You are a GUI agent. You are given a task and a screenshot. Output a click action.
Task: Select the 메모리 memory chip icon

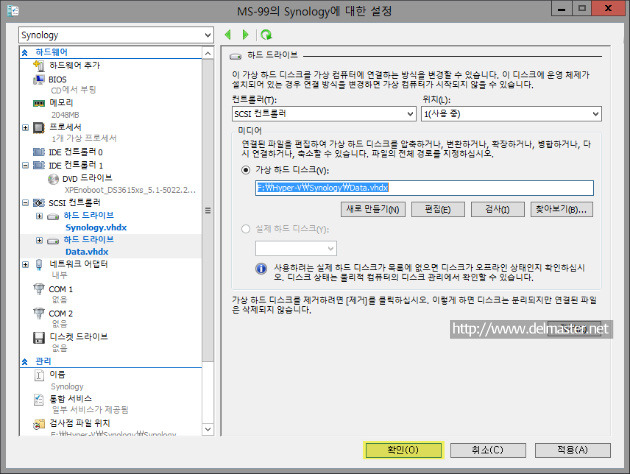(39, 103)
